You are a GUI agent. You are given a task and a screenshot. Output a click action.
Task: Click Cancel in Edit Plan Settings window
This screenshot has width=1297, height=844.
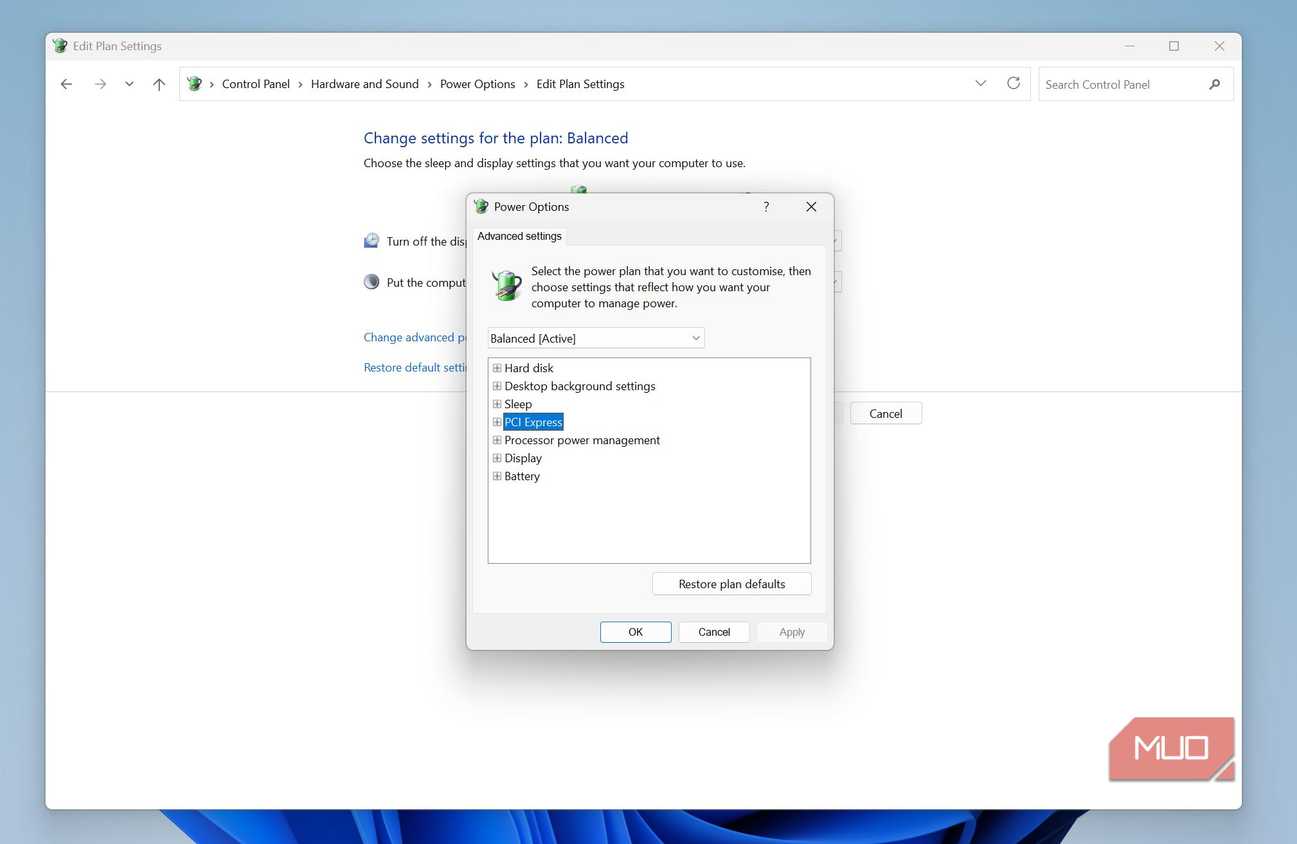click(x=886, y=413)
